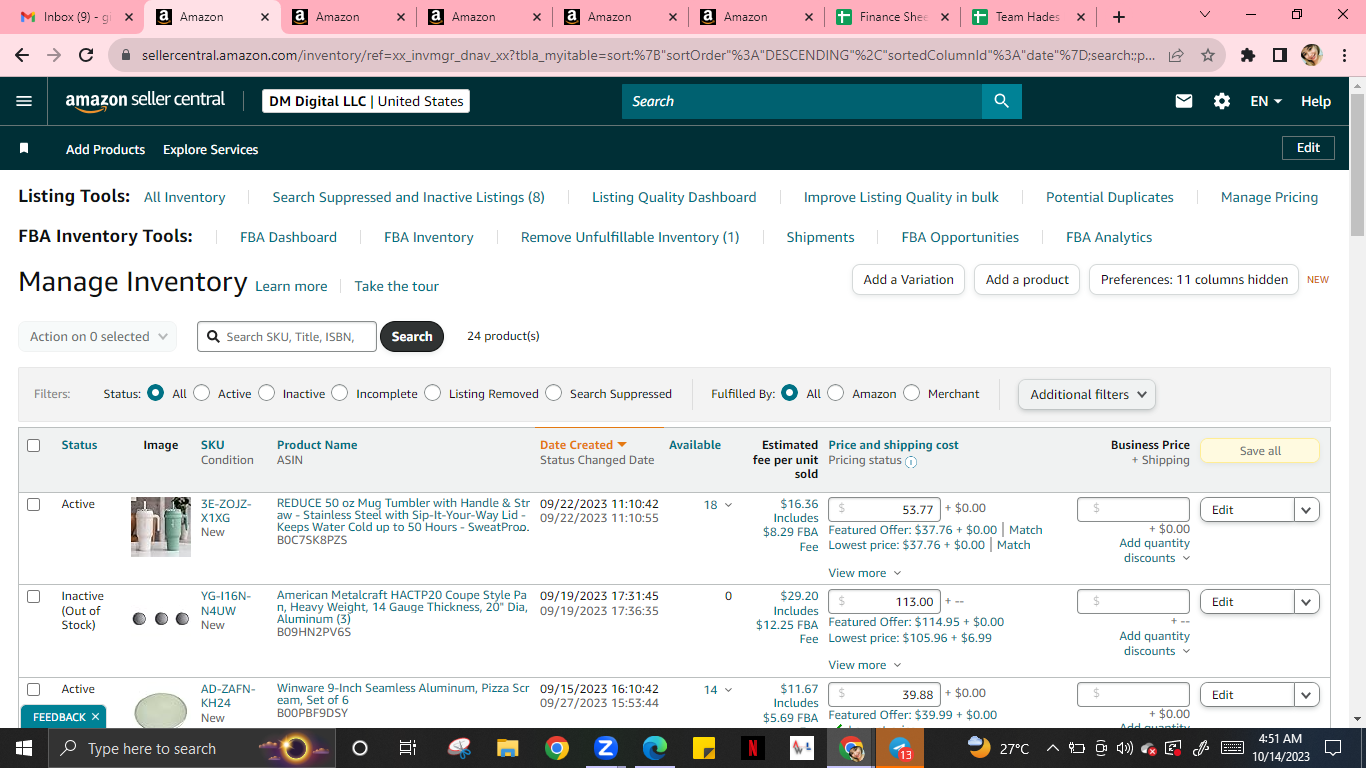The height and width of the screenshot is (768, 1366).
Task: Expand View more under the Mug Tumbler pricing
Action: 865,573
